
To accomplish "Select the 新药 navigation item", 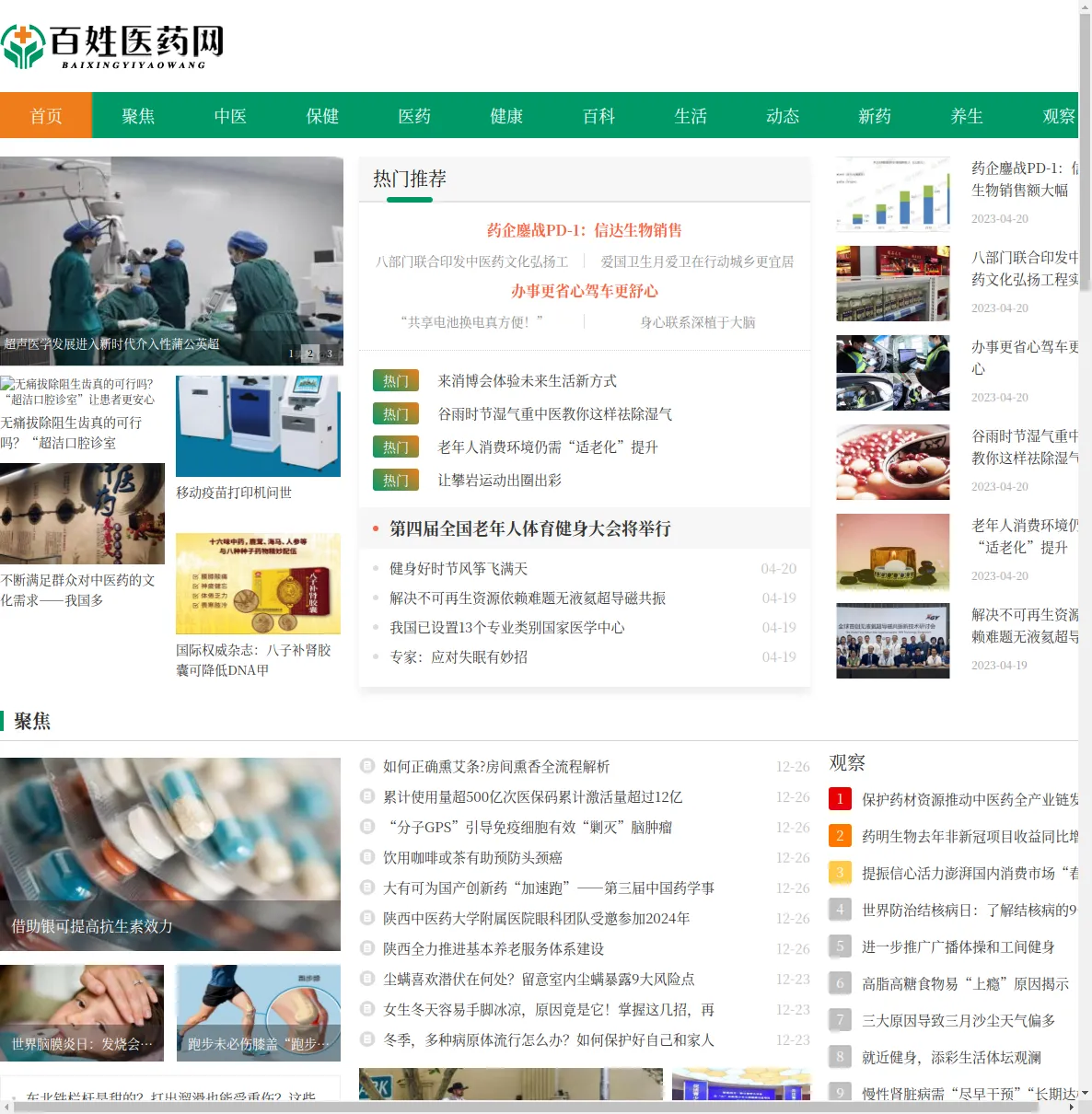I will (875, 115).
